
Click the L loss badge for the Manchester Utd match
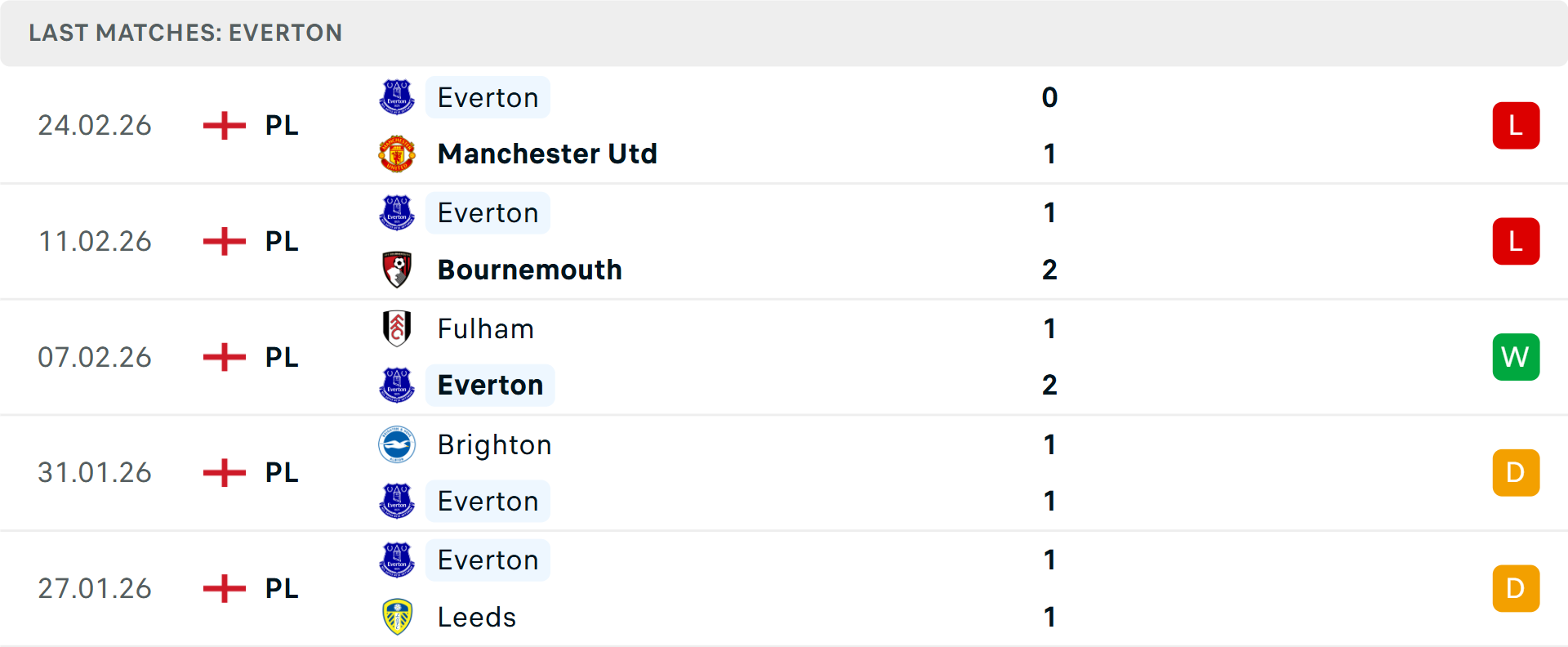coord(1516,125)
